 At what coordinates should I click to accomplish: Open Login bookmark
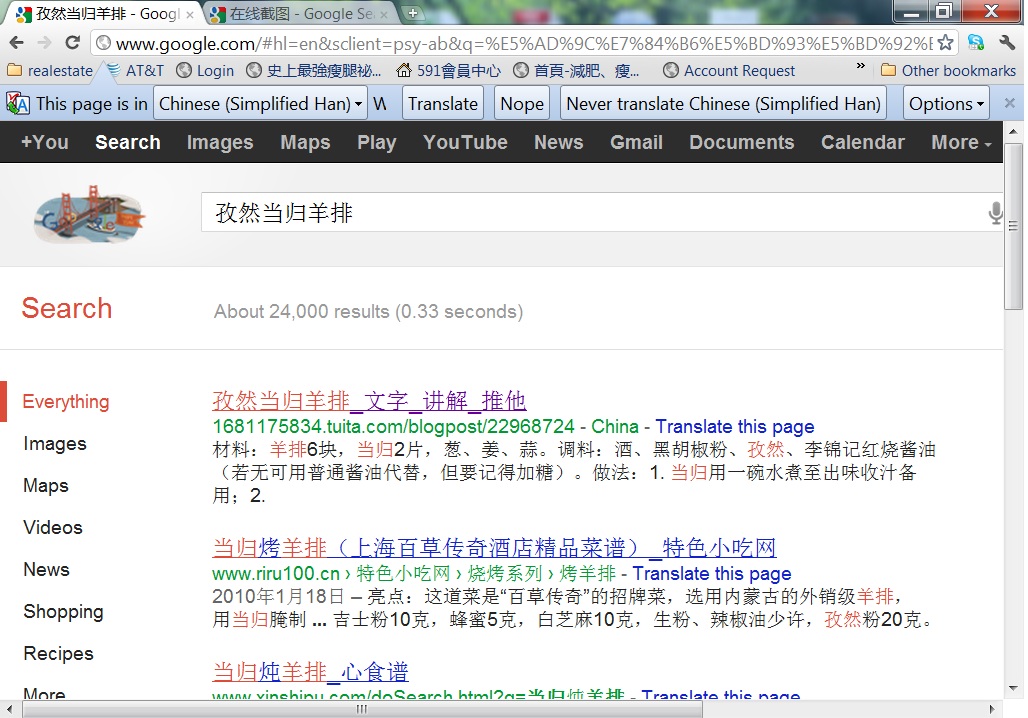tap(205, 70)
